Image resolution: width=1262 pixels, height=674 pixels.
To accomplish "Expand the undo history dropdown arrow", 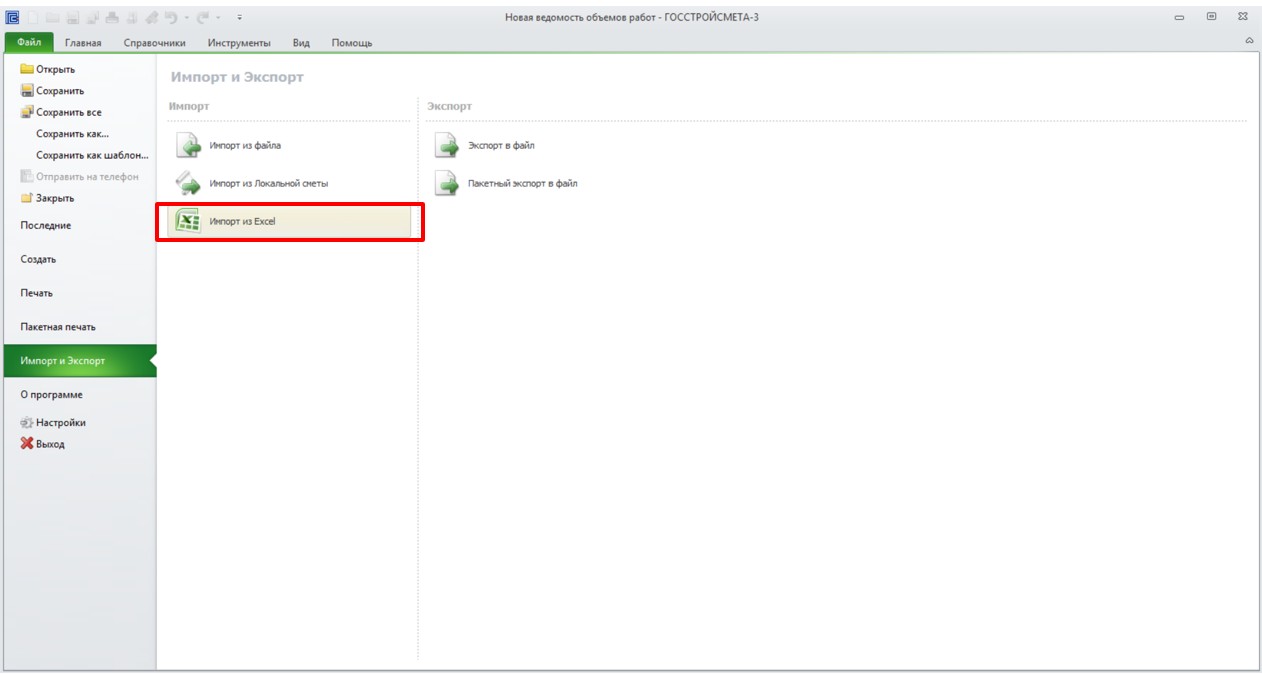I will pos(186,17).
